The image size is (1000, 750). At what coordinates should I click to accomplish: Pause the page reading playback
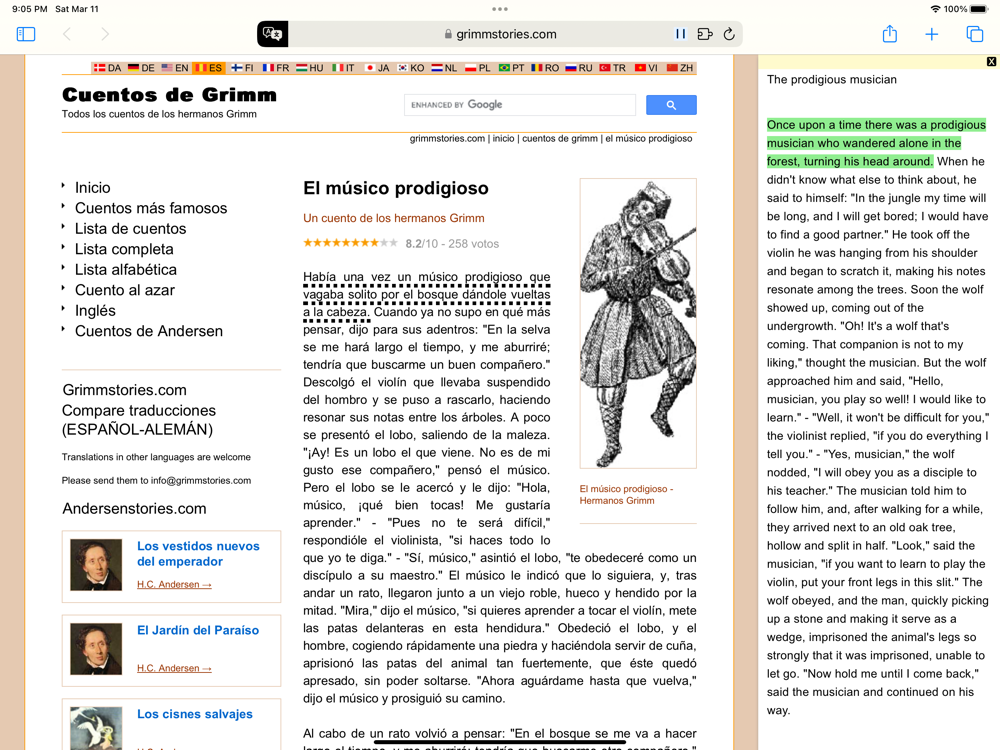point(680,34)
